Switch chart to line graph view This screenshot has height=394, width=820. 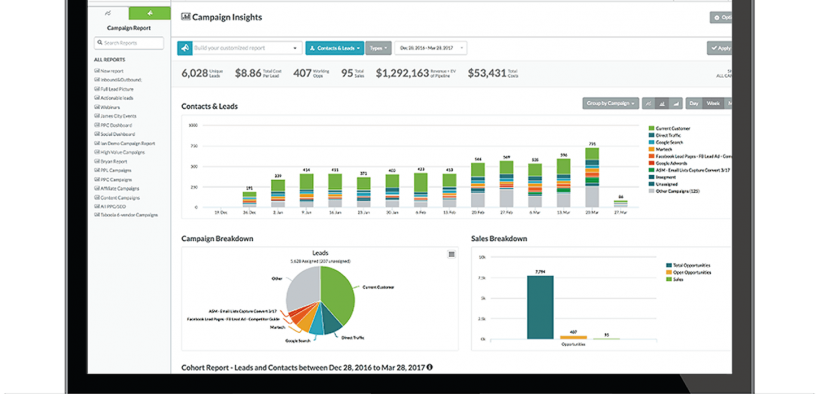coord(648,104)
